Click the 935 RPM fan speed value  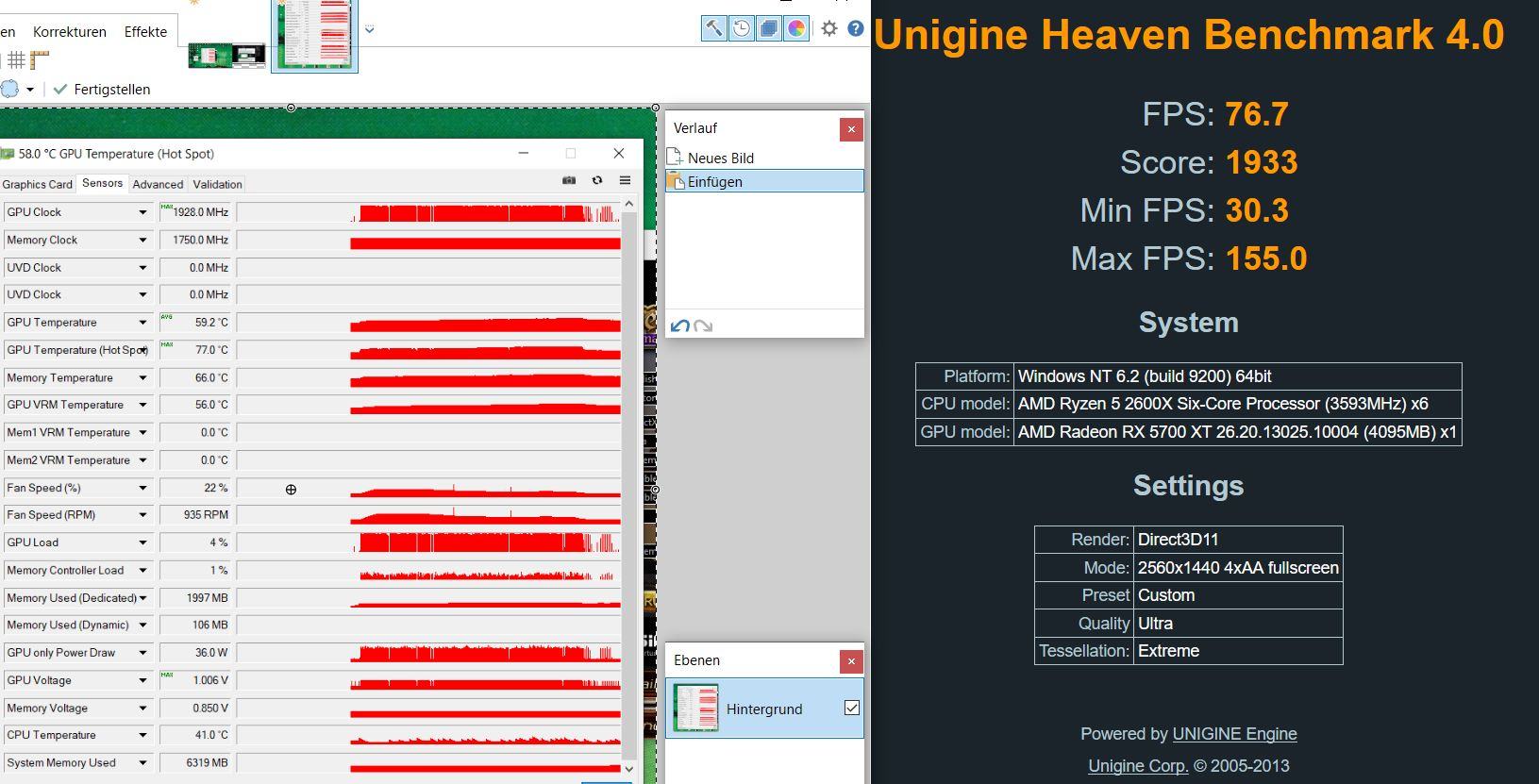tap(195, 515)
